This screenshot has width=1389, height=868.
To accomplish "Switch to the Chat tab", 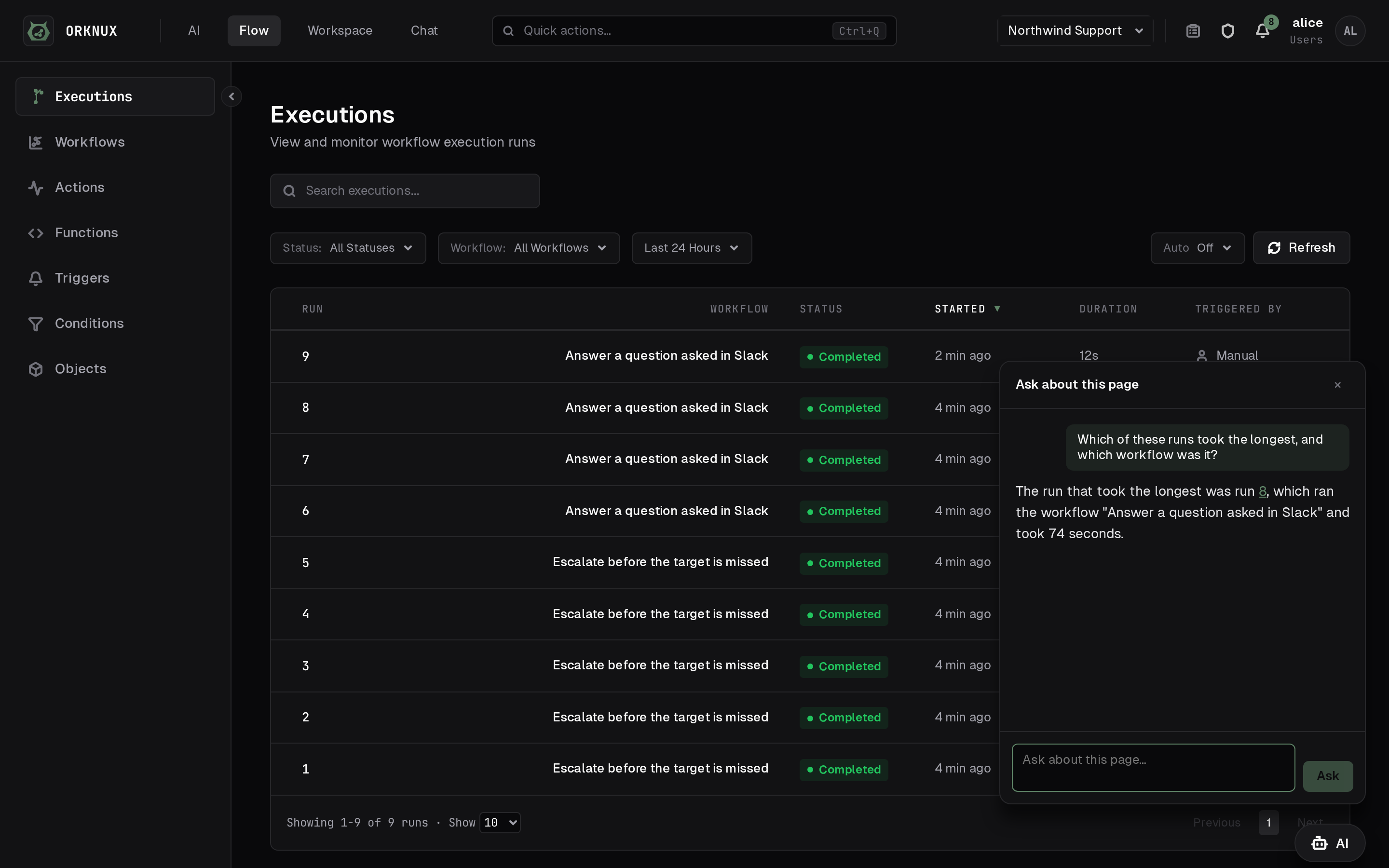I will 424,30.
